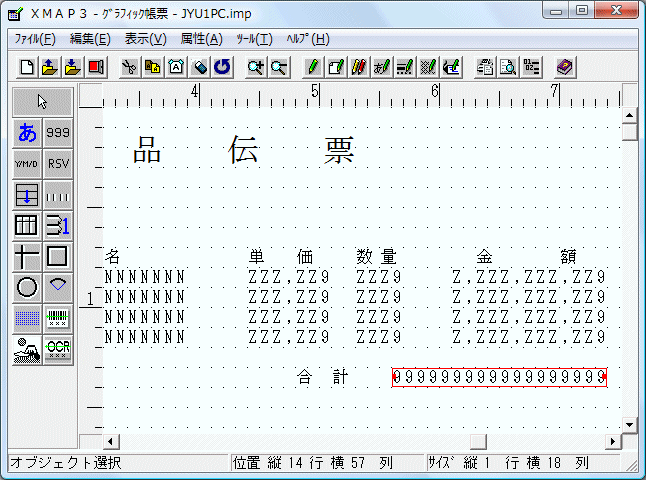The width and height of the screenshot is (646, 480).
Task: Click the multi-colored pens icon
Action: point(359,67)
